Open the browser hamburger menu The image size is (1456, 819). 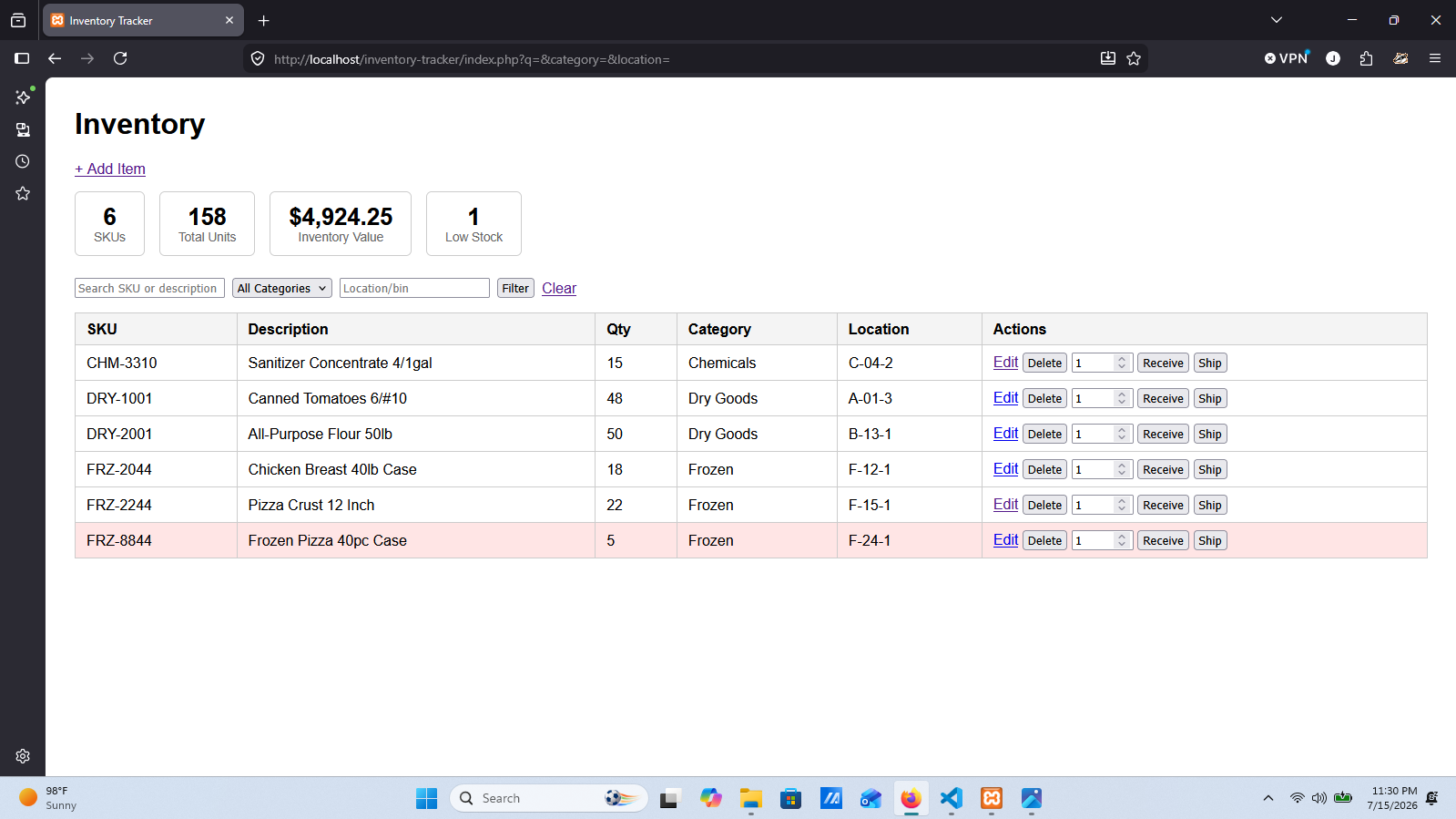point(1435,58)
